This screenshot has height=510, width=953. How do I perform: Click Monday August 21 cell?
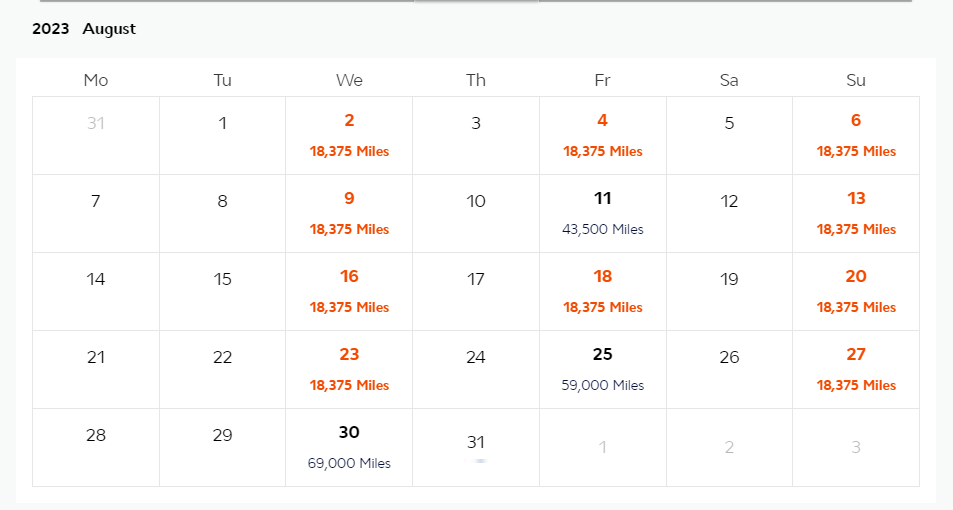tap(96, 369)
